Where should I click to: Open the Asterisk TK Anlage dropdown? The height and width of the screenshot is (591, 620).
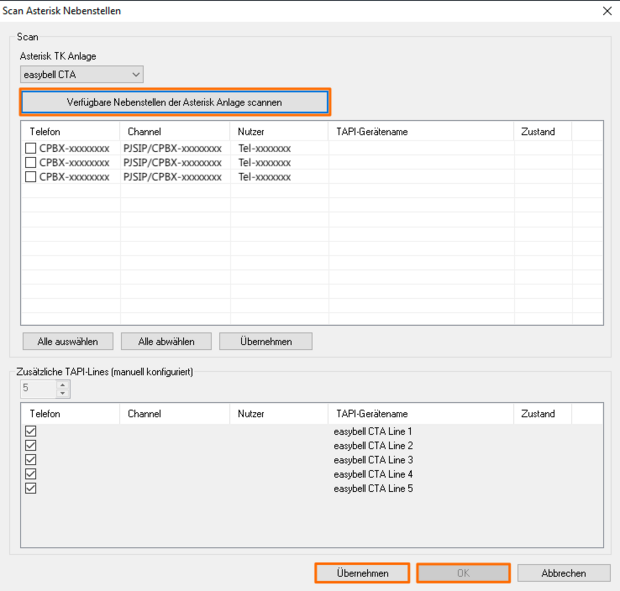82,74
